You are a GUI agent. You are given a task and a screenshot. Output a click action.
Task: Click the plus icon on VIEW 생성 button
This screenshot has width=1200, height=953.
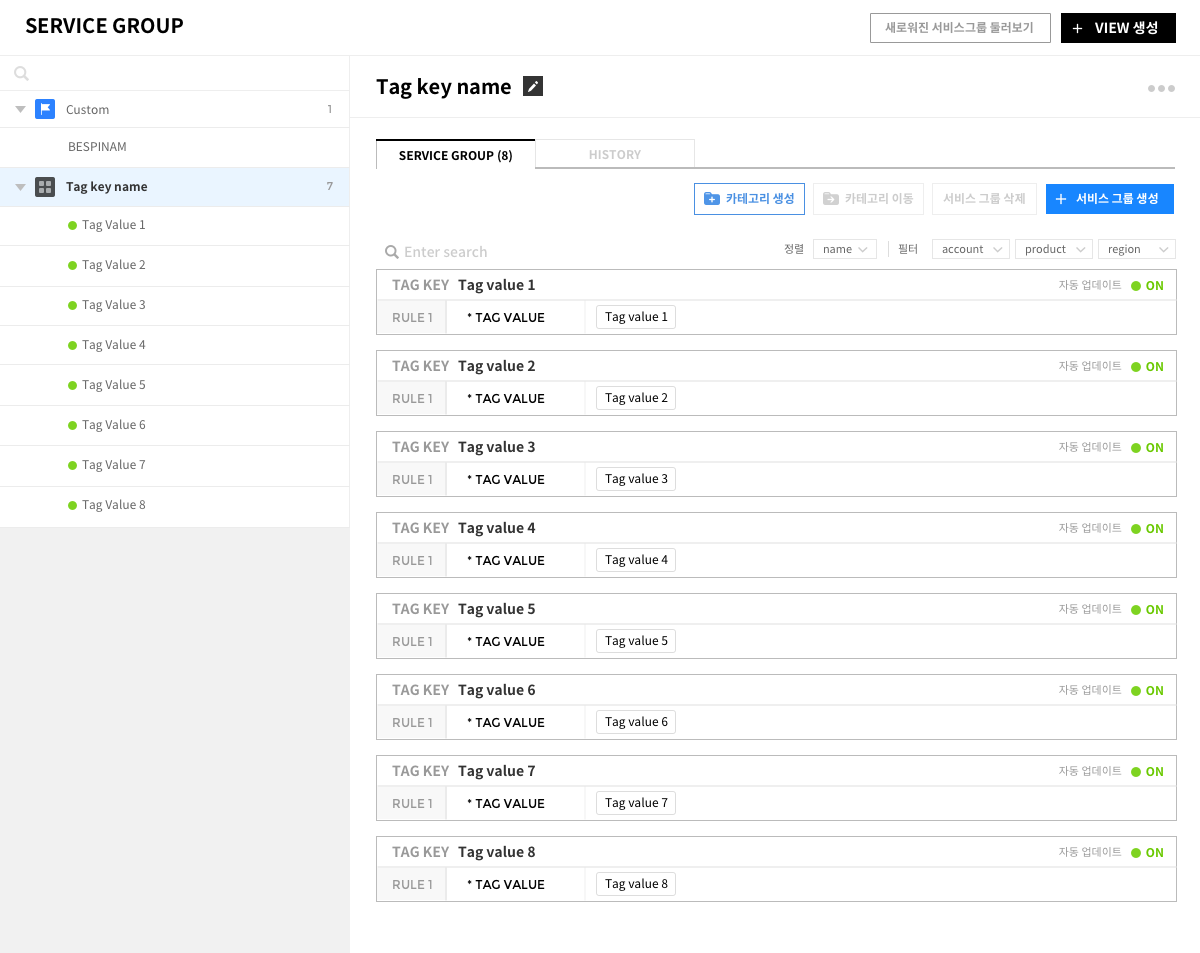(1077, 29)
